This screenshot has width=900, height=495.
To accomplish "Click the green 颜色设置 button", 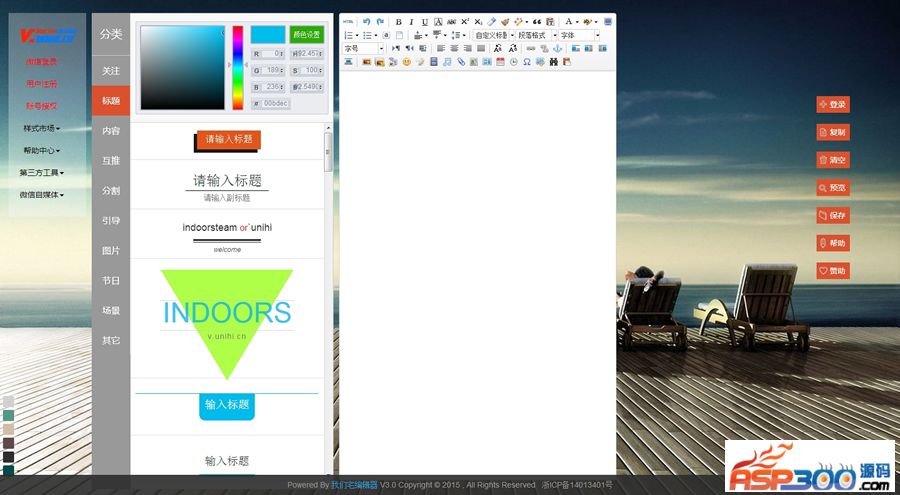I will [307, 34].
